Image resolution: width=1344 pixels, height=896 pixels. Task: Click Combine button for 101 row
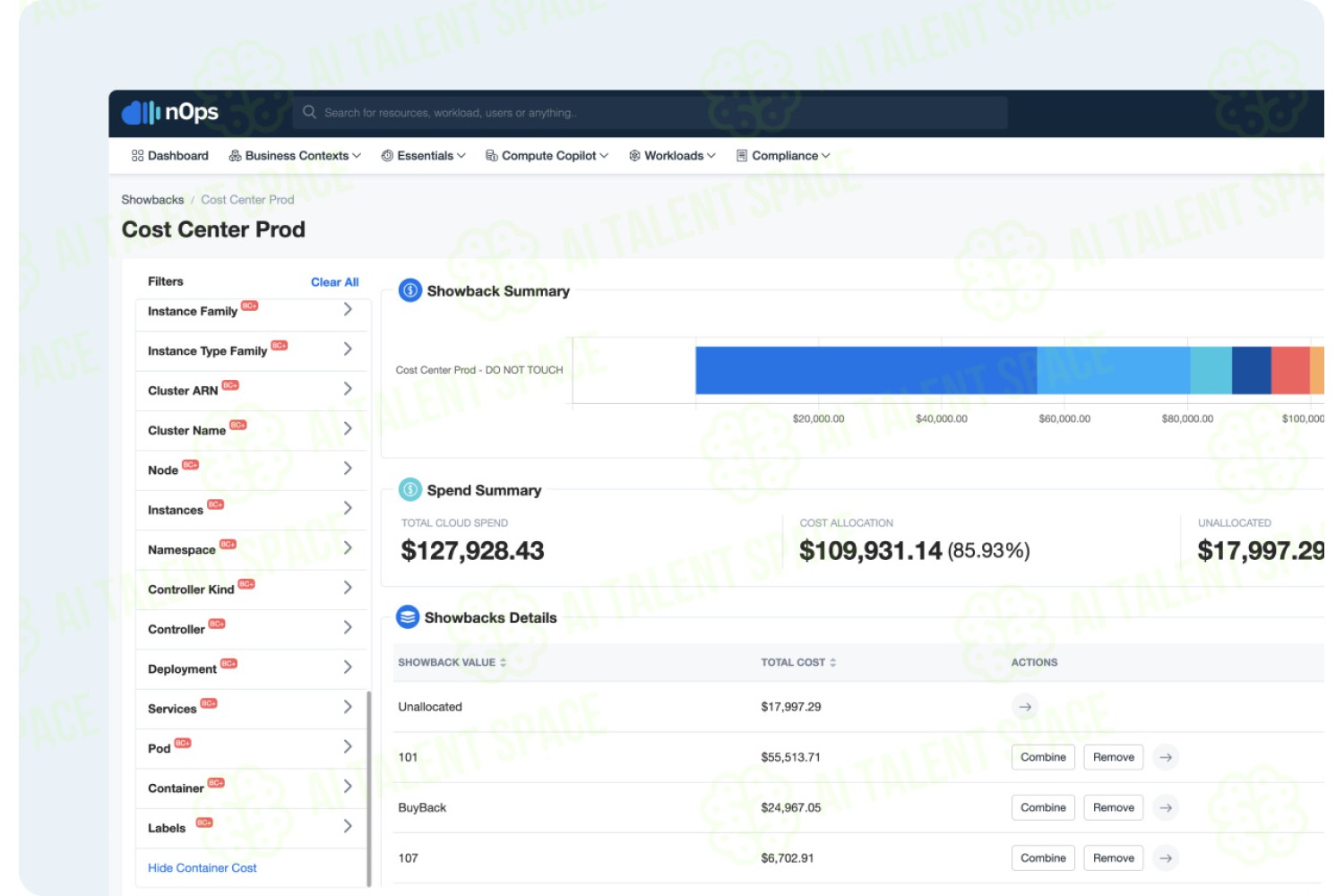(x=1043, y=757)
